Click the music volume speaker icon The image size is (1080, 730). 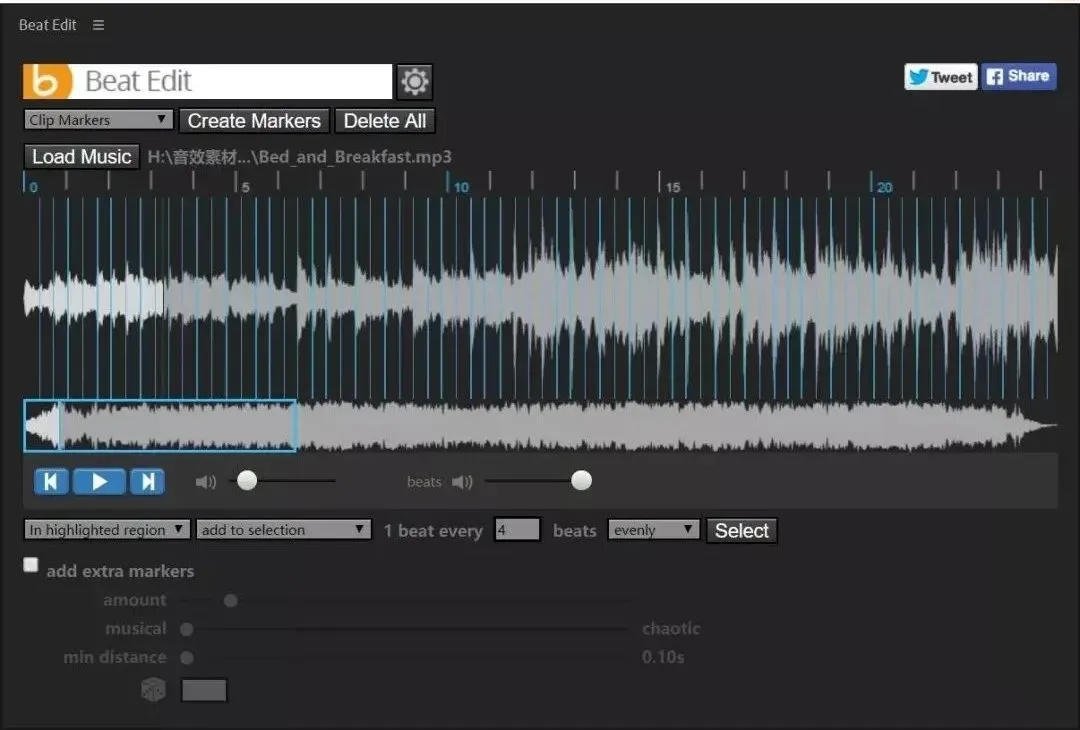pos(206,482)
